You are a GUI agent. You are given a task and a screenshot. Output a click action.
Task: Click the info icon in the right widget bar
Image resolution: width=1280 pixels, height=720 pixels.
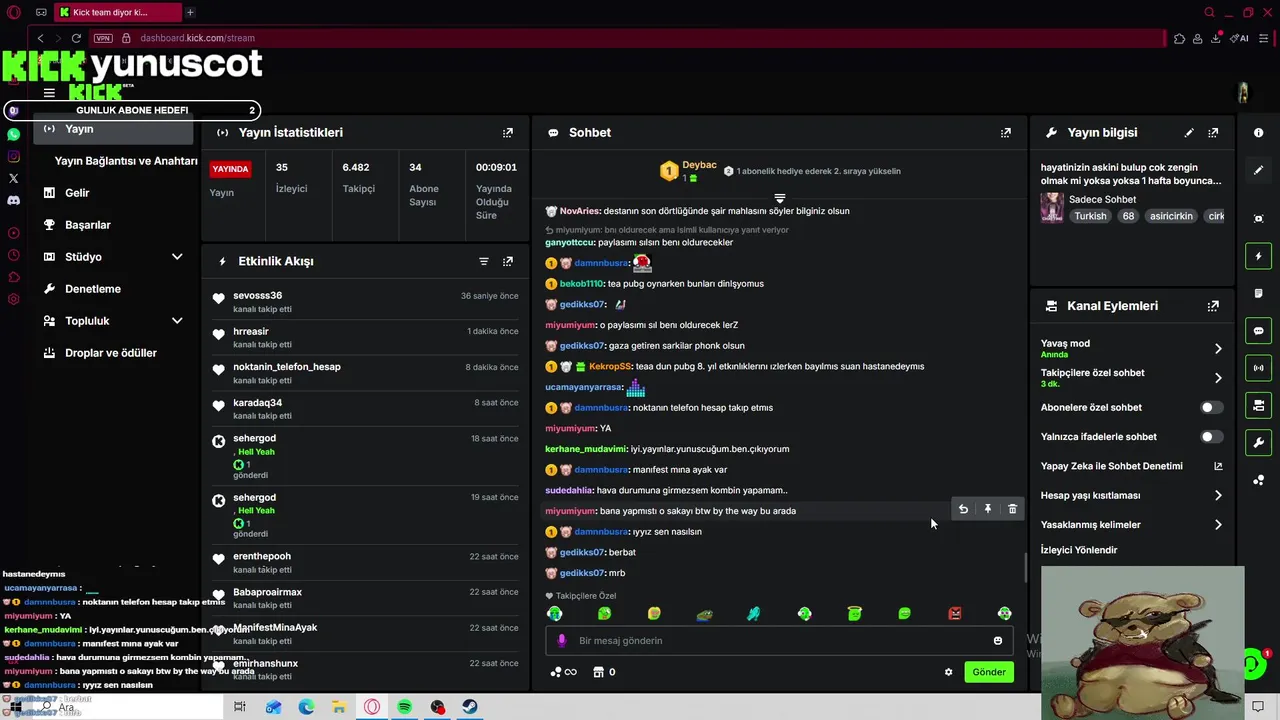coord(1259,133)
